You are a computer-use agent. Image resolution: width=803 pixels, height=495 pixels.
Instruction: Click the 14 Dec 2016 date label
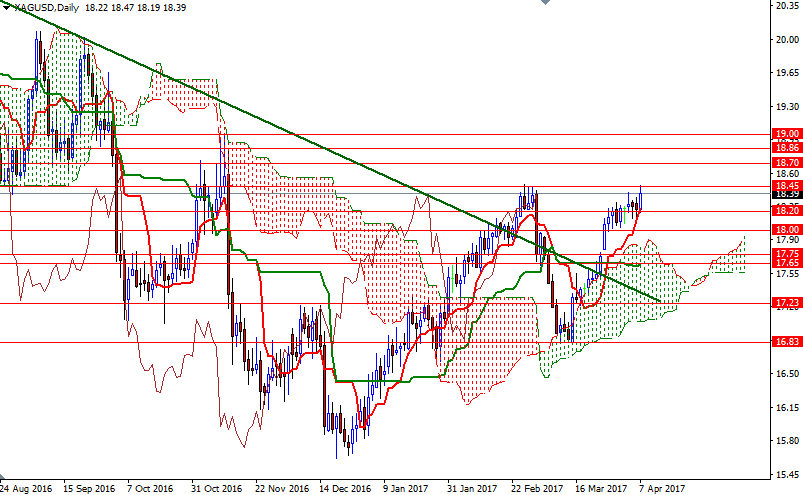point(345,489)
